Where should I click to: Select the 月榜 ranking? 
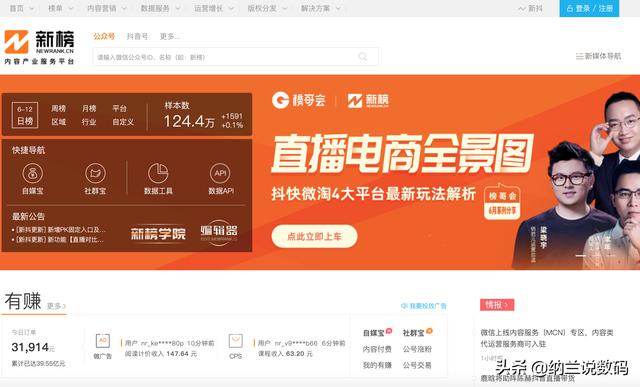point(89,109)
